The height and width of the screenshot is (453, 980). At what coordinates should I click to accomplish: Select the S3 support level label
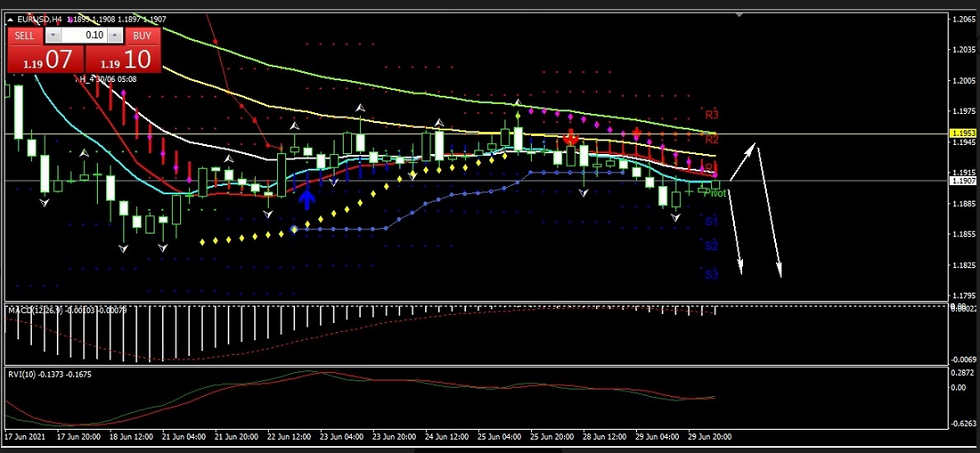[711, 274]
